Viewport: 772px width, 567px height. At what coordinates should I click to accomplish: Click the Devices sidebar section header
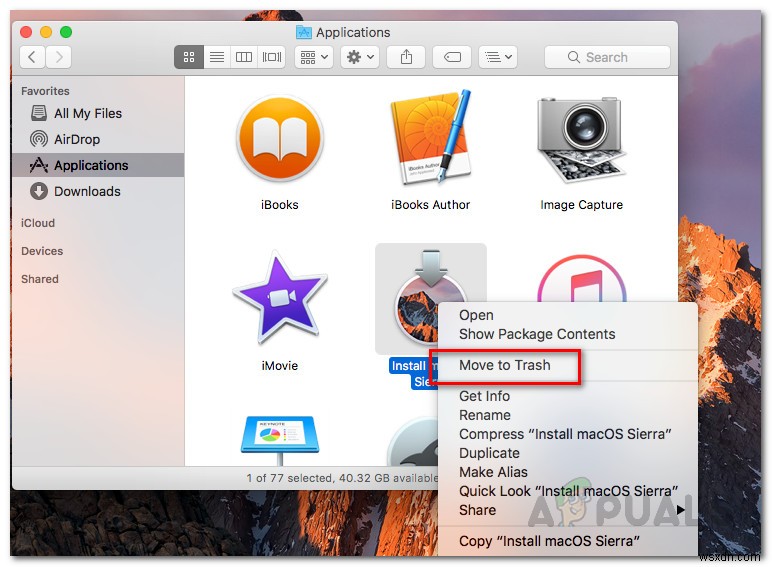(42, 251)
